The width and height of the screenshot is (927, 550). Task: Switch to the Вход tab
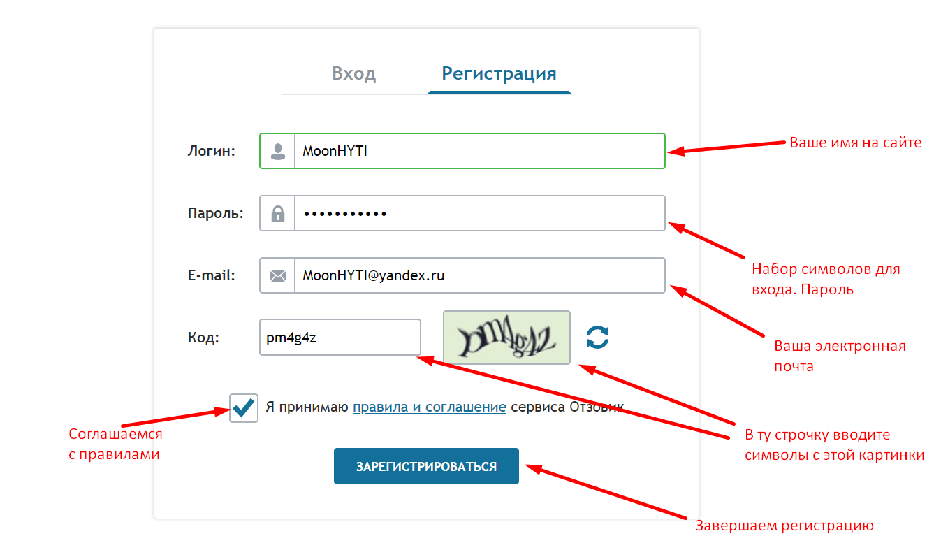[353, 74]
